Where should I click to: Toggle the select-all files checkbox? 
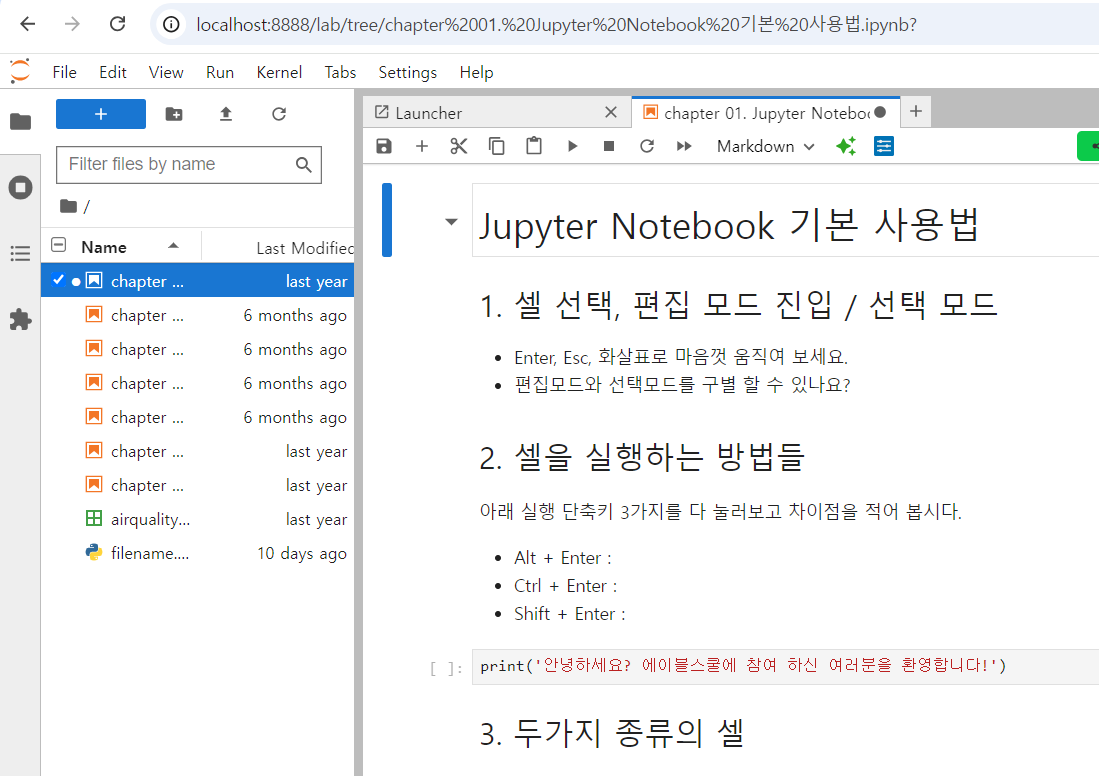pyautogui.click(x=59, y=245)
